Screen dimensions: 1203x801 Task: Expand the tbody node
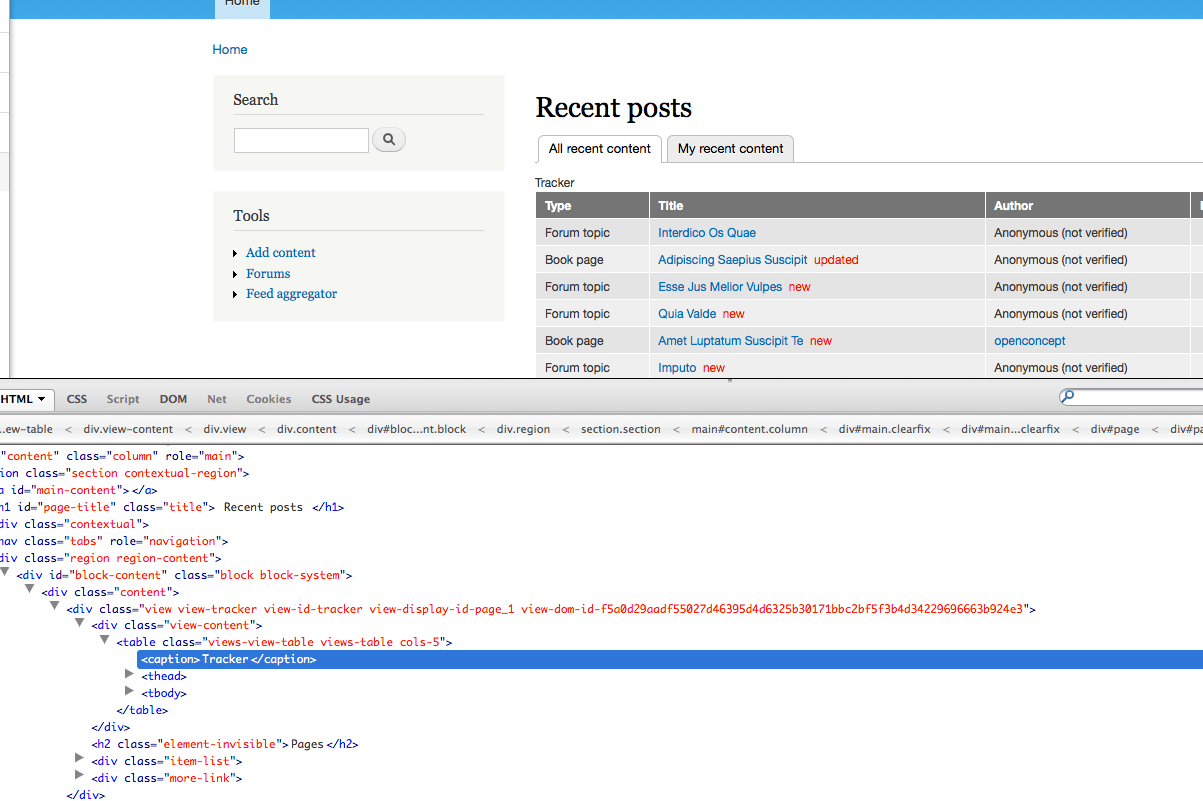point(130,692)
